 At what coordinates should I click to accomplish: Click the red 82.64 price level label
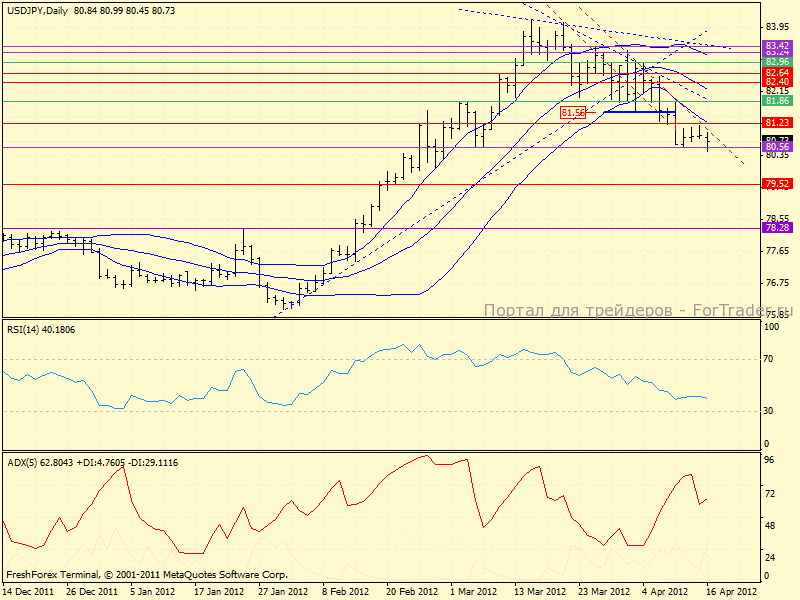(x=777, y=73)
